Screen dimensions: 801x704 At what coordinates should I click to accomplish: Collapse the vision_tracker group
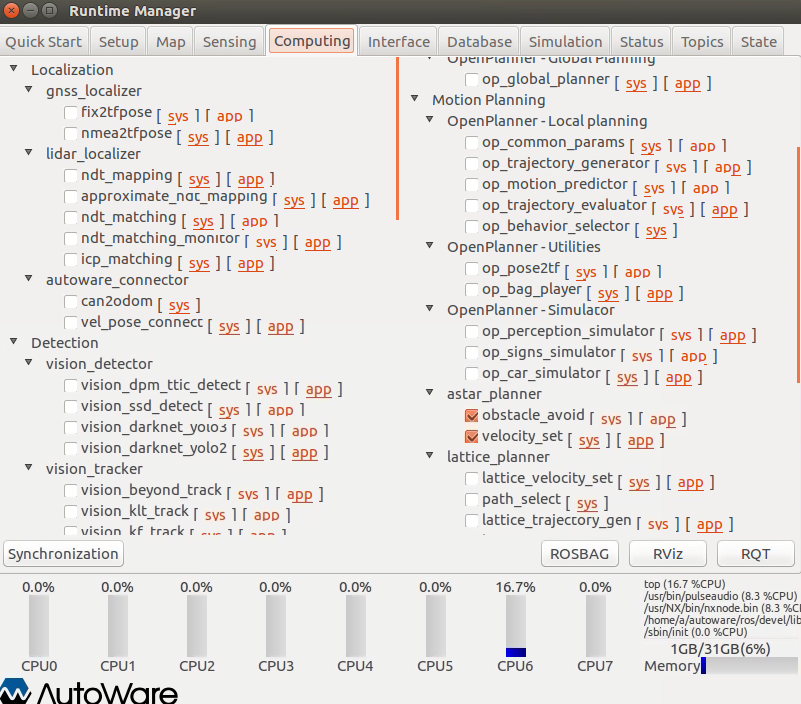coord(29,467)
